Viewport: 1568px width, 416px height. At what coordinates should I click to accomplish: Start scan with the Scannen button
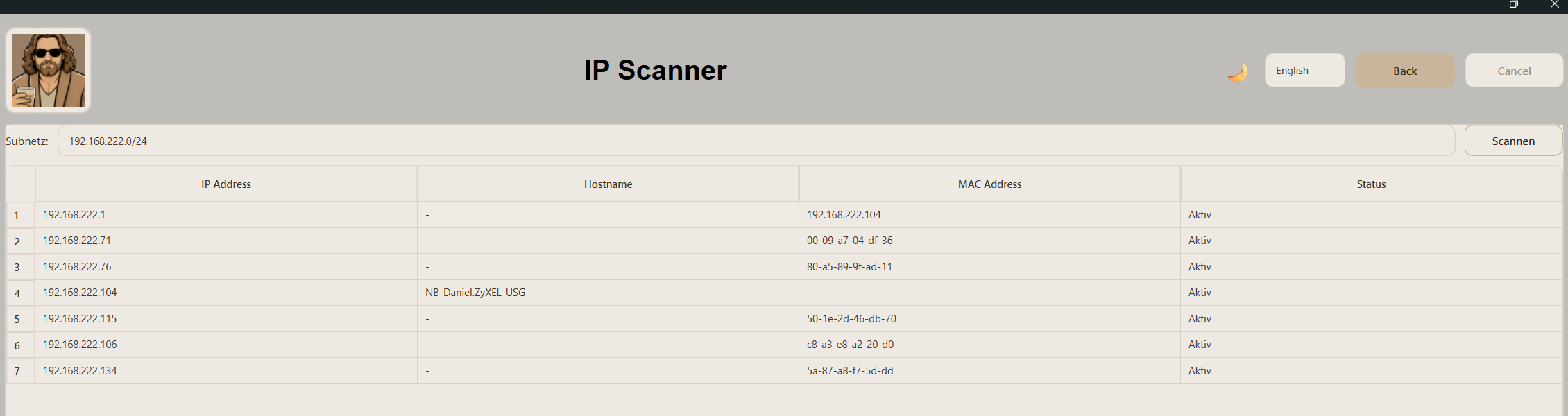click(1513, 141)
